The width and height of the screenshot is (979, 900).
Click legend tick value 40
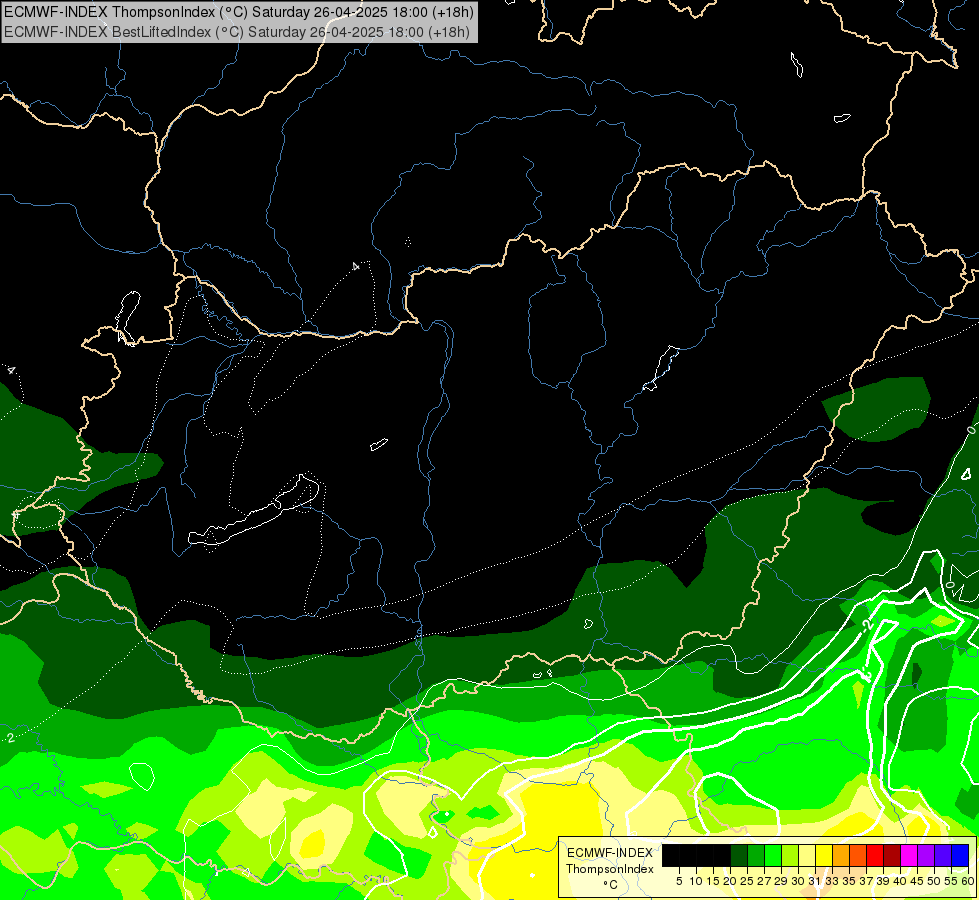pos(900,881)
